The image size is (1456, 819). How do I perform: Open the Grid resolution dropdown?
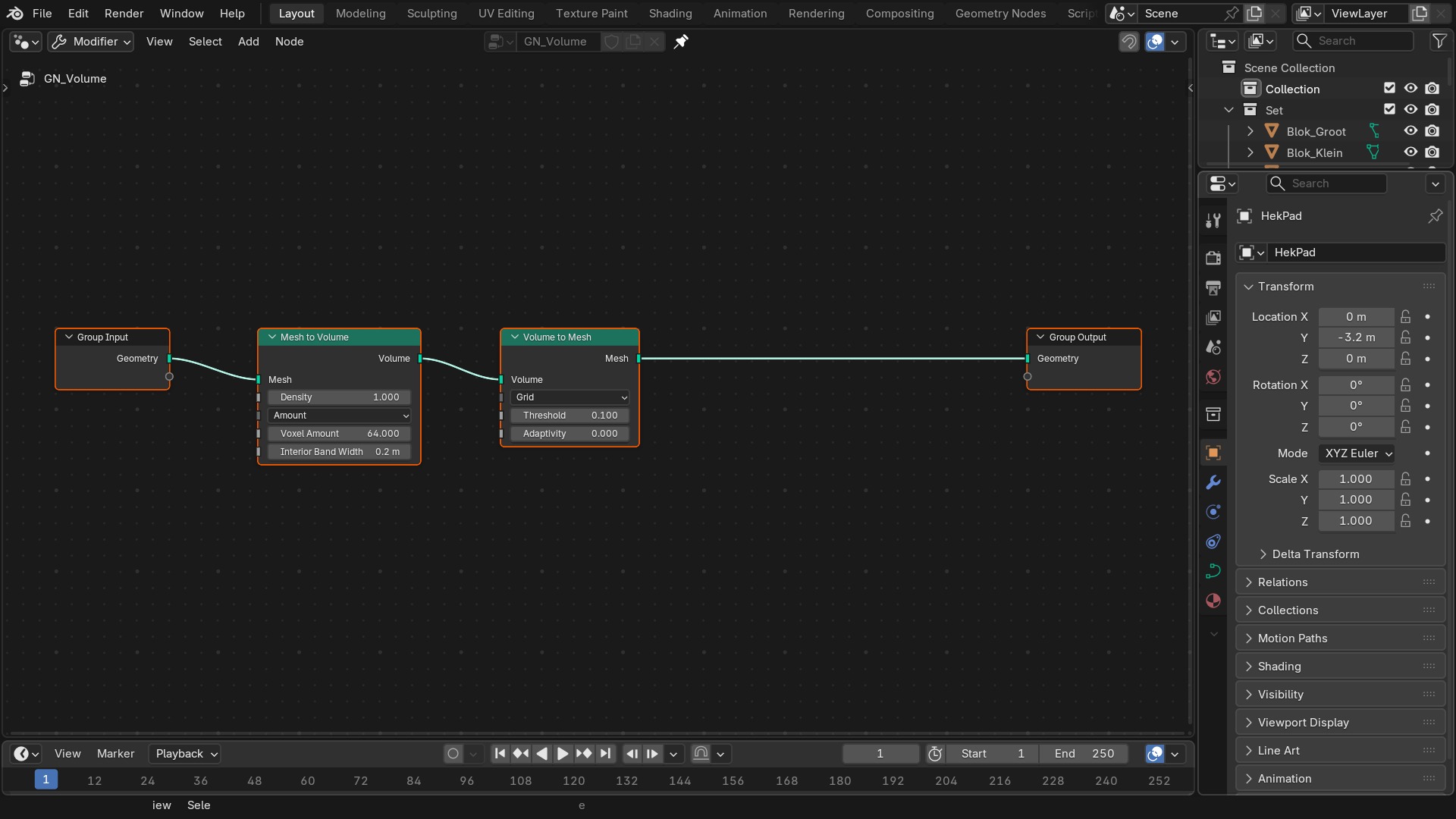coord(570,397)
